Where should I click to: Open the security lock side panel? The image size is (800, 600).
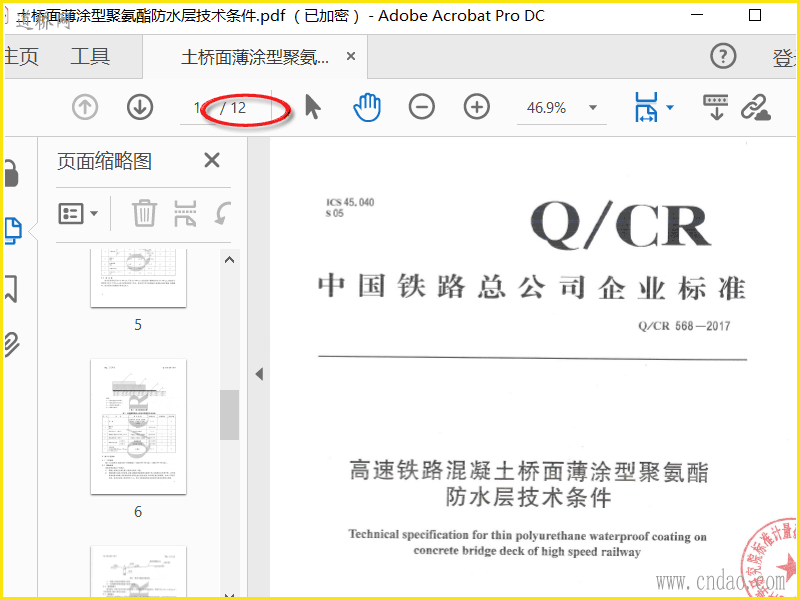[x=11, y=173]
